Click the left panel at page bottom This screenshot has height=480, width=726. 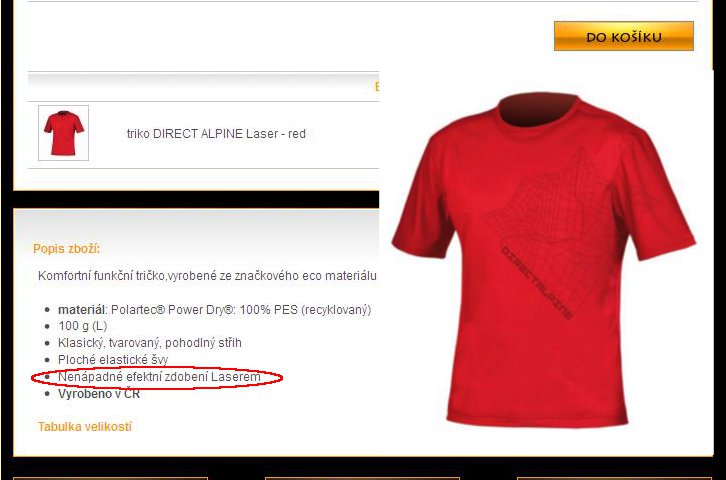tap(110, 479)
